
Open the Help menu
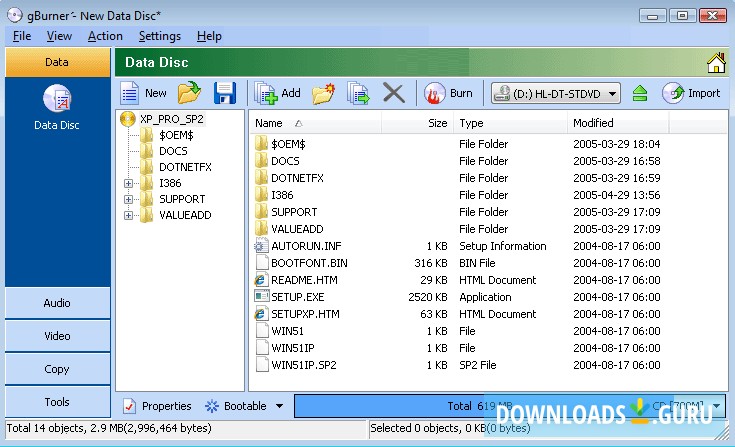[x=209, y=36]
